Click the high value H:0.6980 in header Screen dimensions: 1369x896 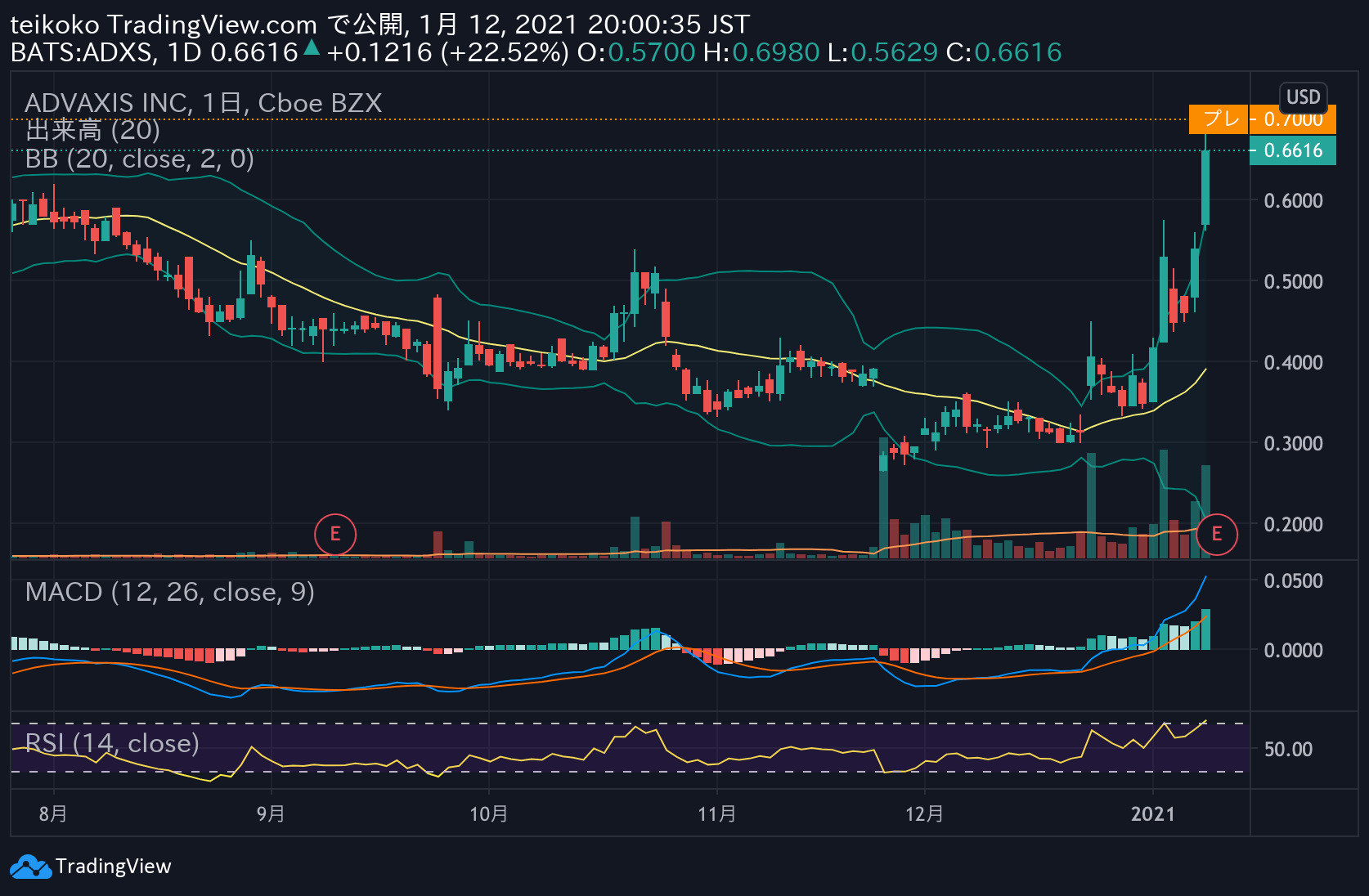(x=761, y=52)
